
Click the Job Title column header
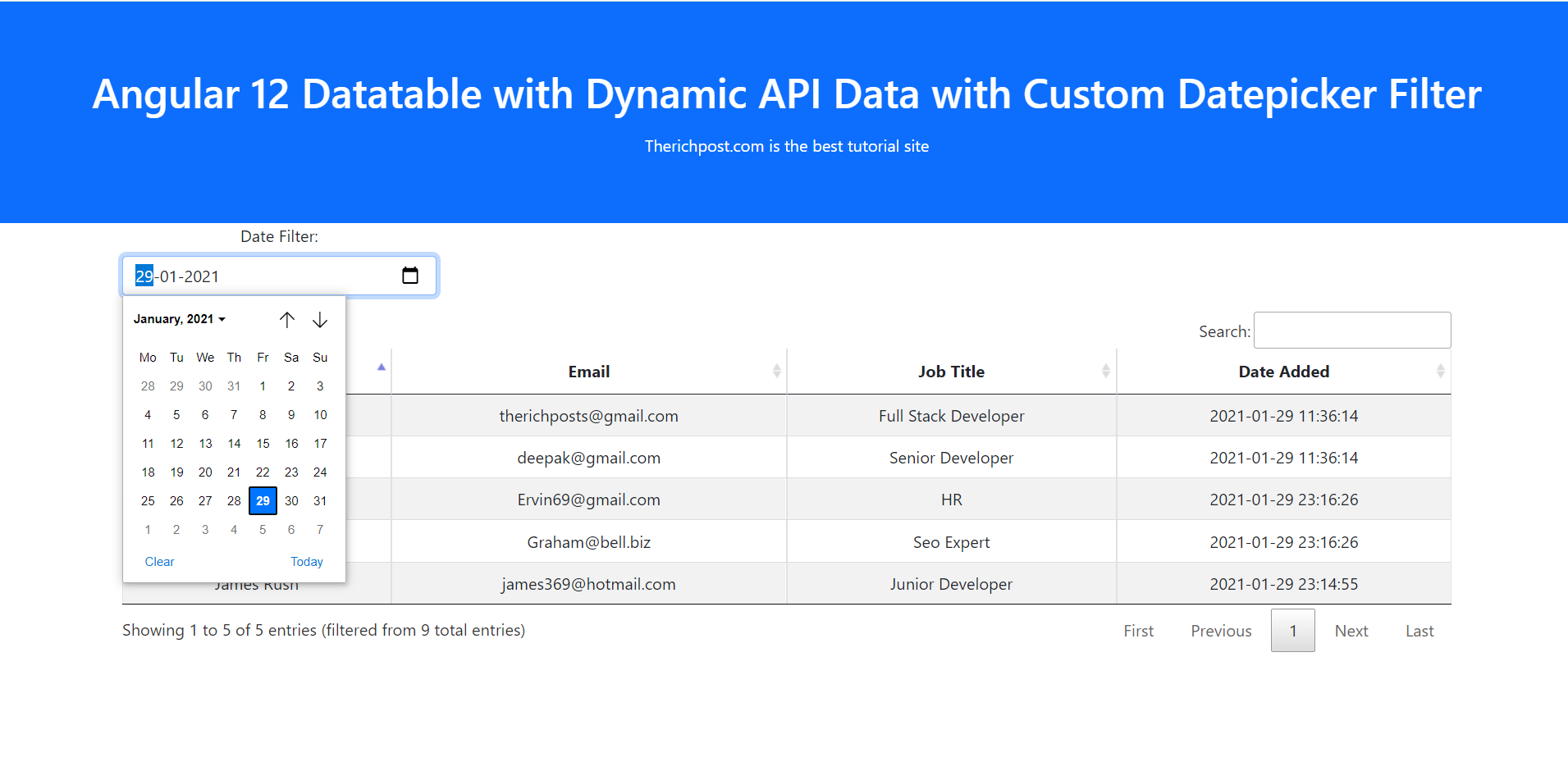click(x=952, y=372)
